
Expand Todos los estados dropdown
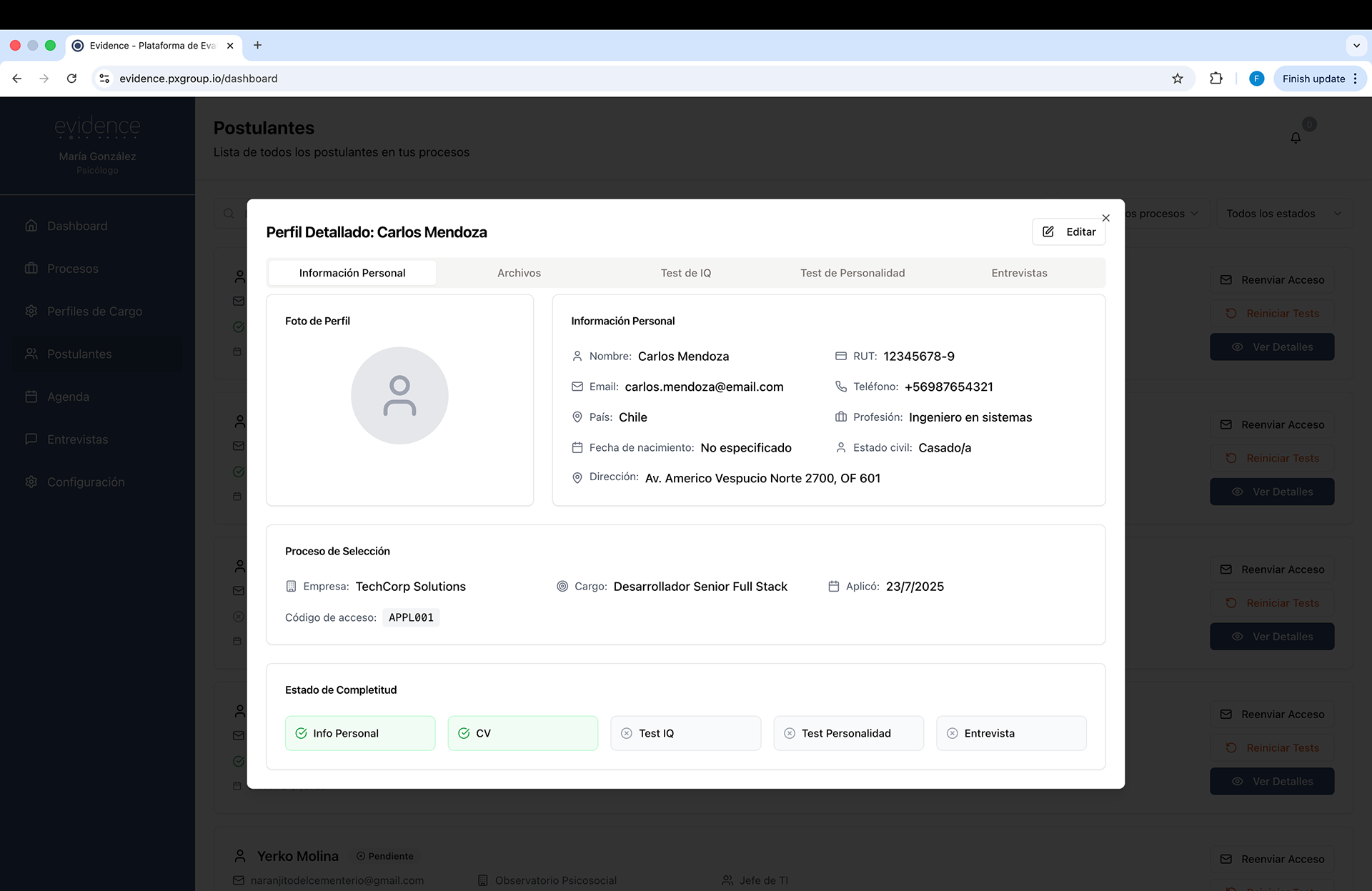click(1283, 214)
